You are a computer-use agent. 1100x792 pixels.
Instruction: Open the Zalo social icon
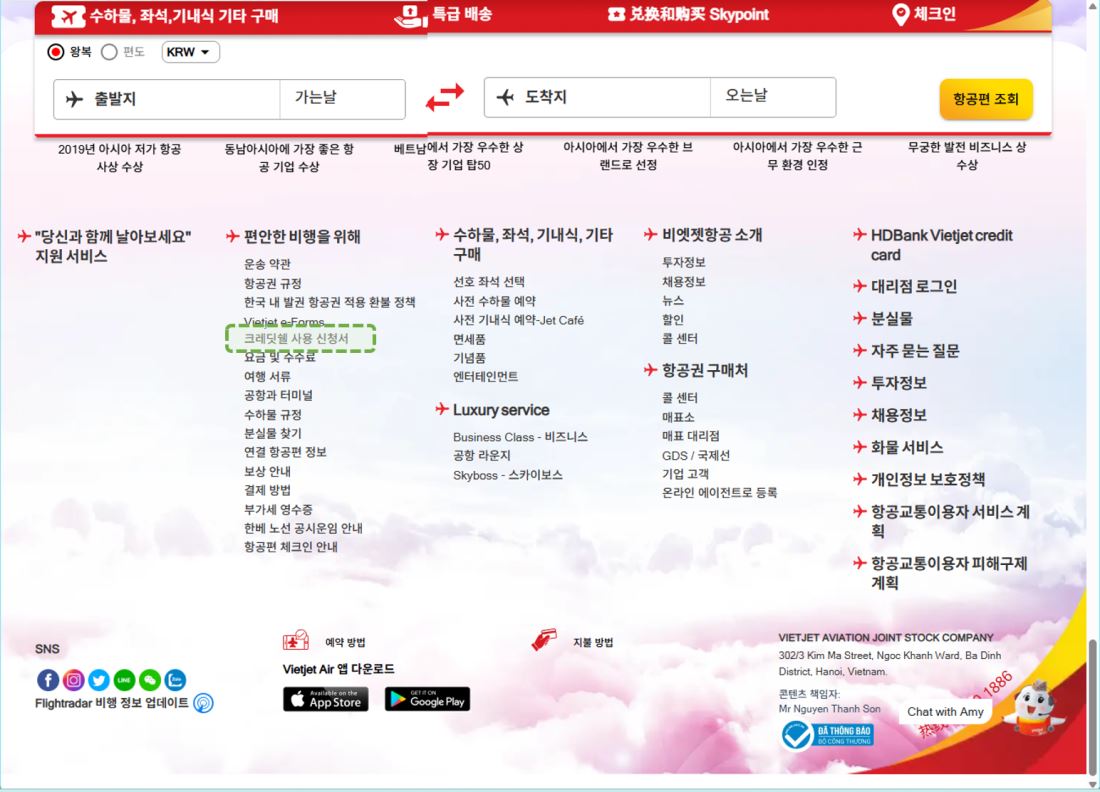pyautogui.click(x=175, y=680)
